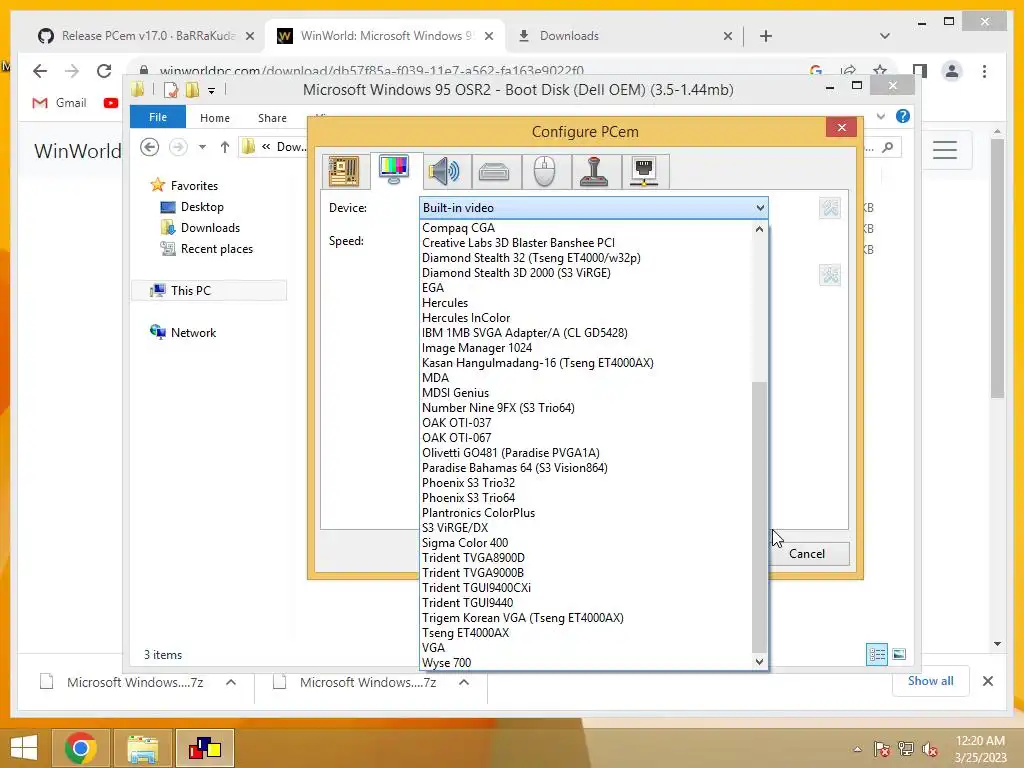
Task: Click the PCem icon on the taskbar
Action: pos(205,748)
